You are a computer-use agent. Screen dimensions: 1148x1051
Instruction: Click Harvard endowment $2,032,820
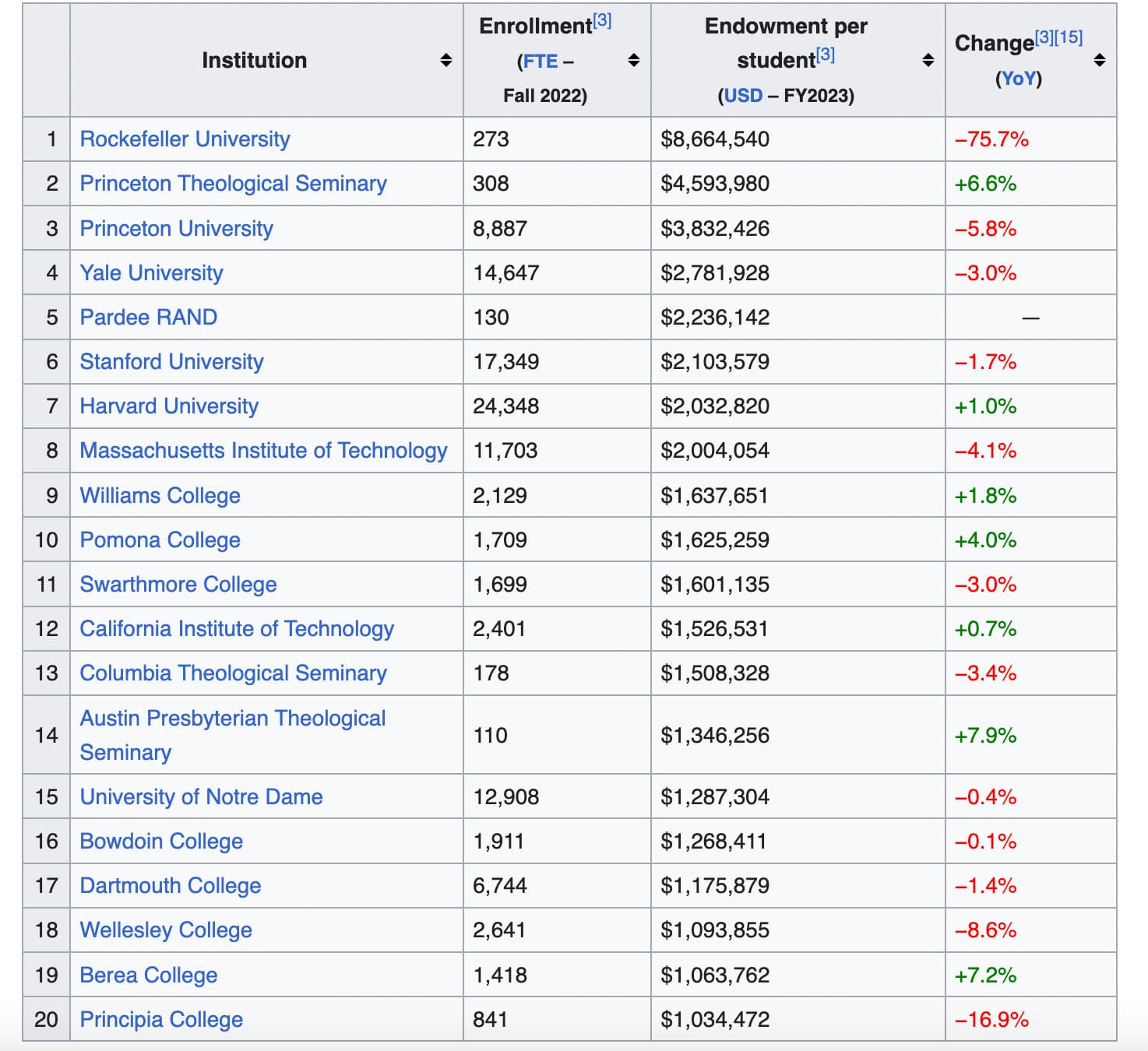point(715,406)
